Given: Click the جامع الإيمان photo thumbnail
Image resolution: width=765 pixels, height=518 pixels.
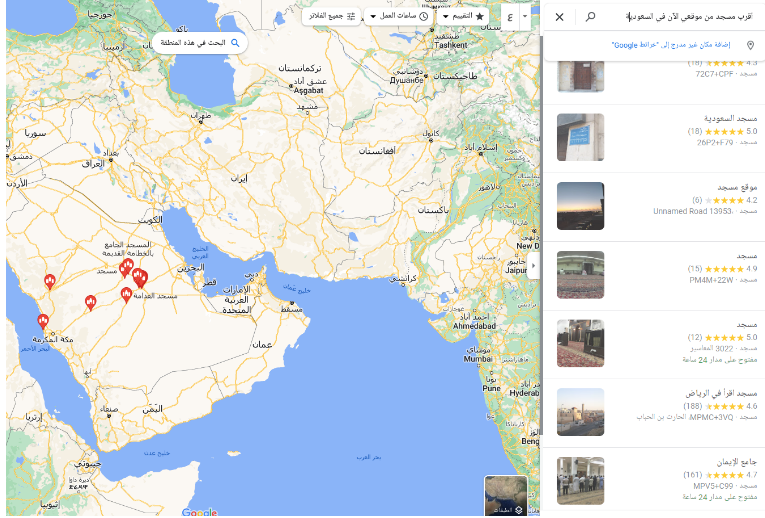Looking at the screenshot, I should pyautogui.click(x=581, y=481).
